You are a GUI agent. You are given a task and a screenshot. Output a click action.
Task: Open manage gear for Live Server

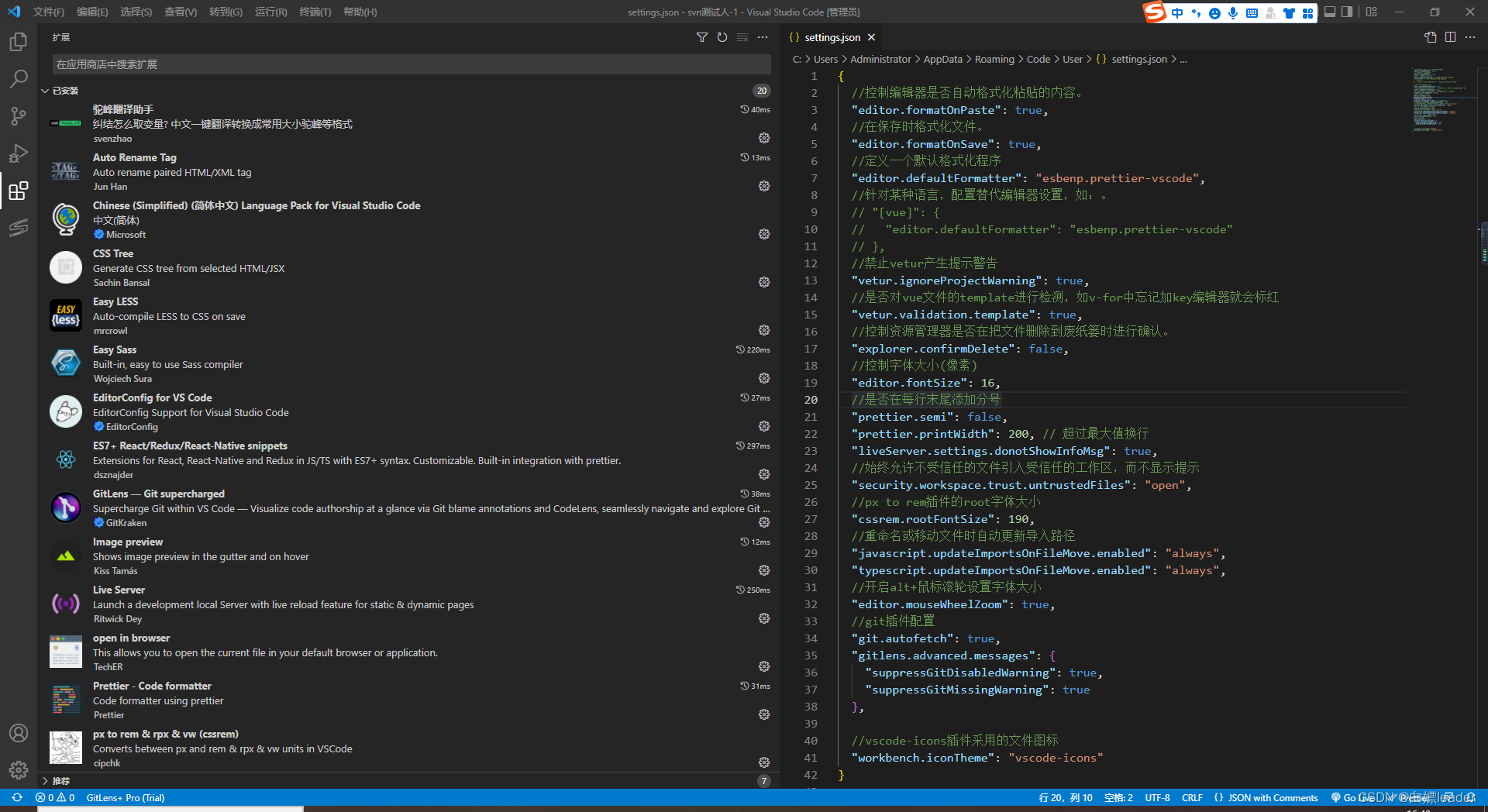click(764, 618)
